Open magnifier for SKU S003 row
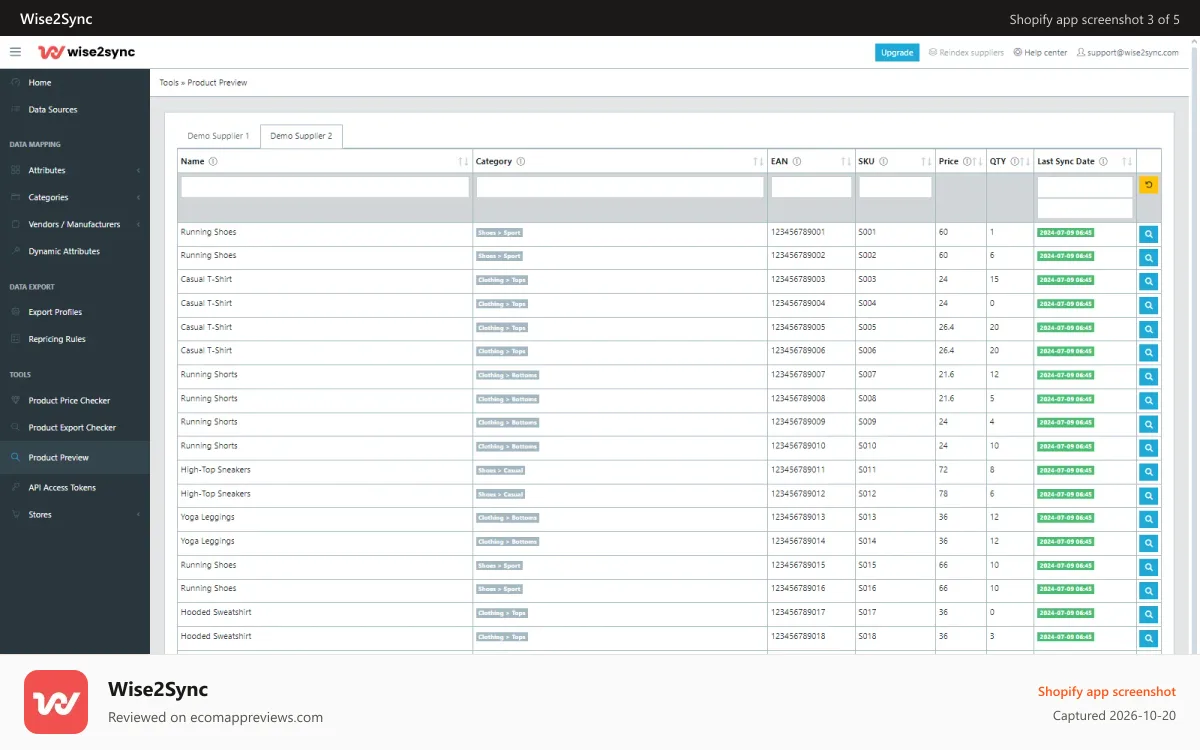This screenshot has width=1200, height=750. (1149, 282)
